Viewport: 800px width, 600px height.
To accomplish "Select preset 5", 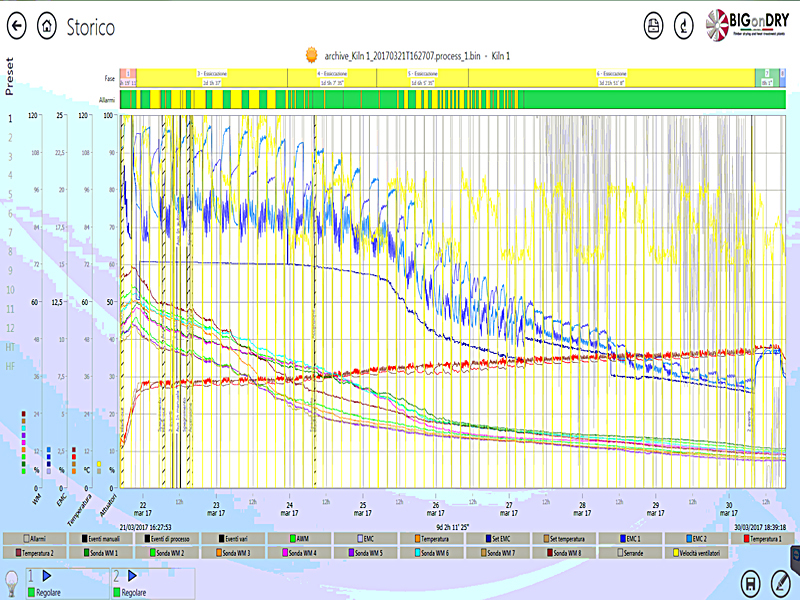I will click(x=10, y=194).
